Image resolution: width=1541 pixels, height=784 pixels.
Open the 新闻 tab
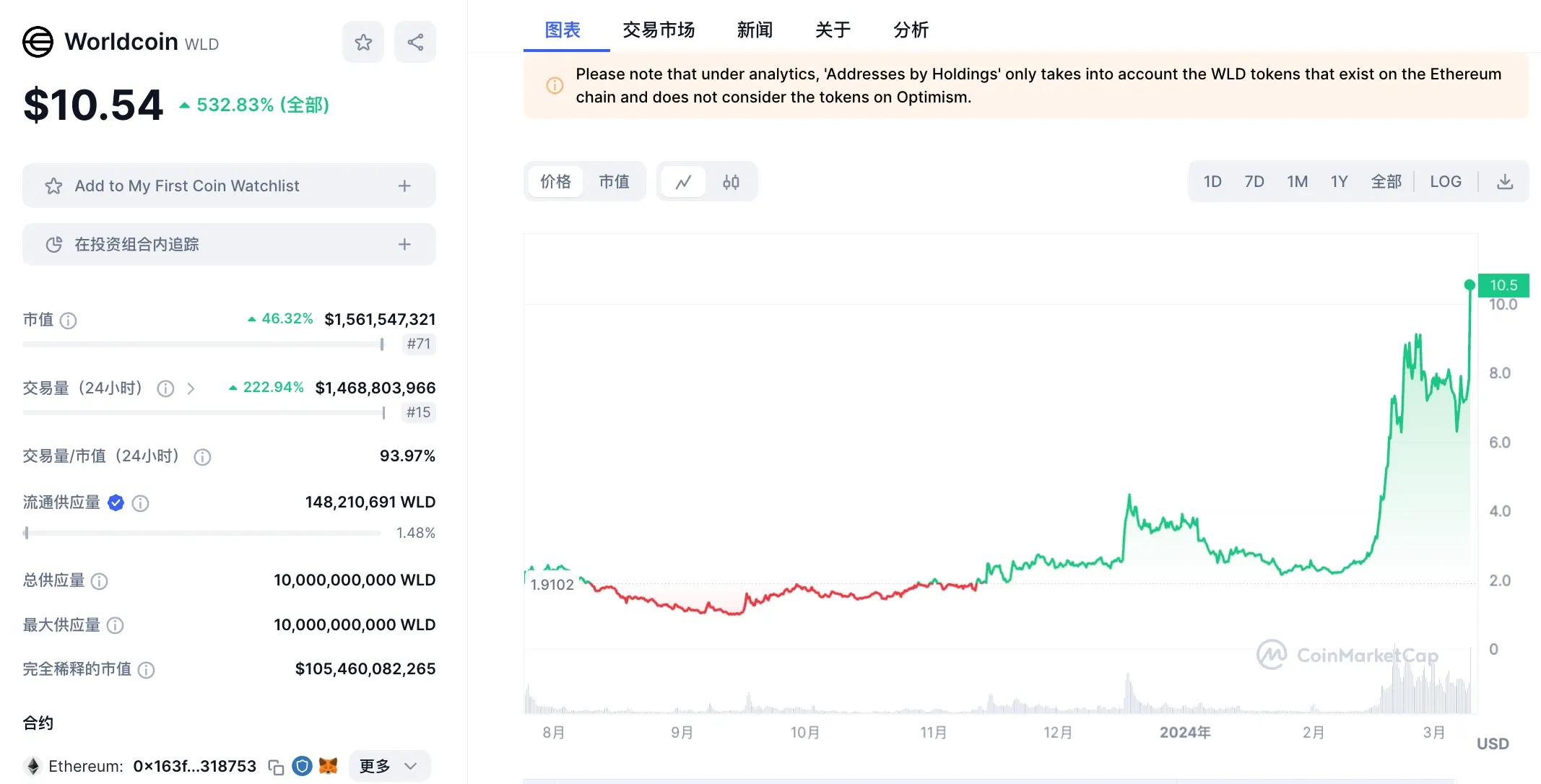pos(754,30)
